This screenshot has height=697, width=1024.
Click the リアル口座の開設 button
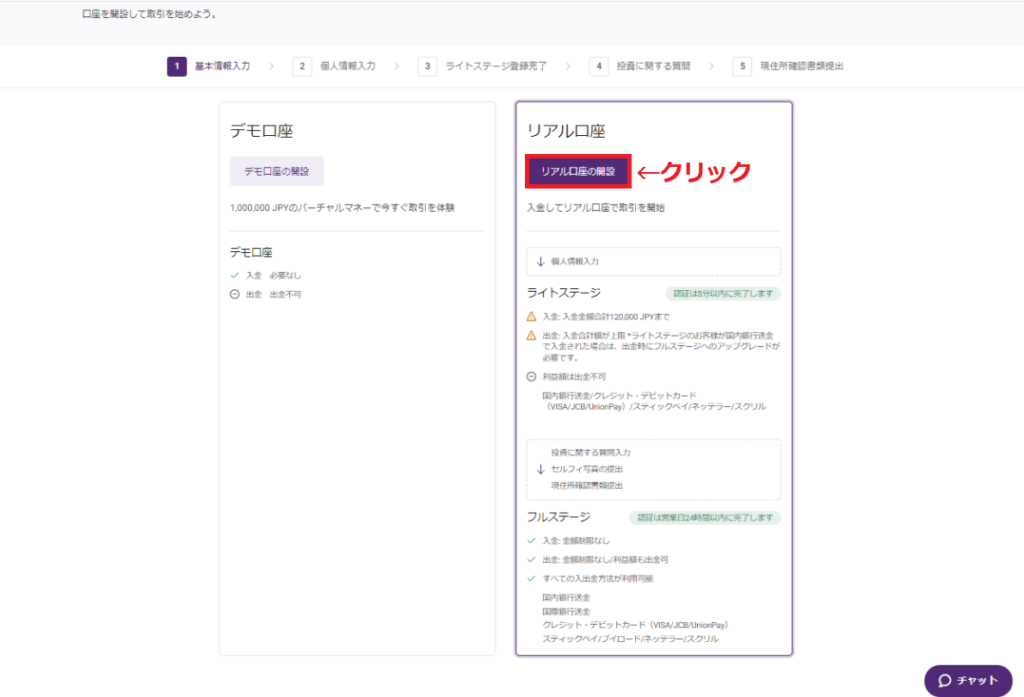coord(579,172)
